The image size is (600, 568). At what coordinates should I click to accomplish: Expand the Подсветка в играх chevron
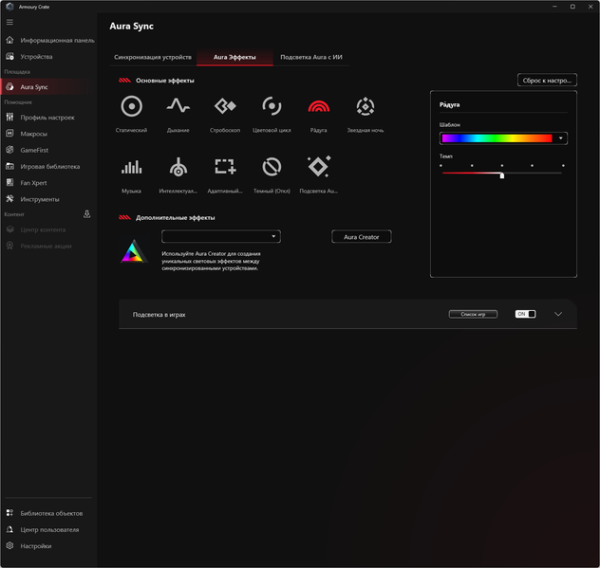tap(558, 314)
